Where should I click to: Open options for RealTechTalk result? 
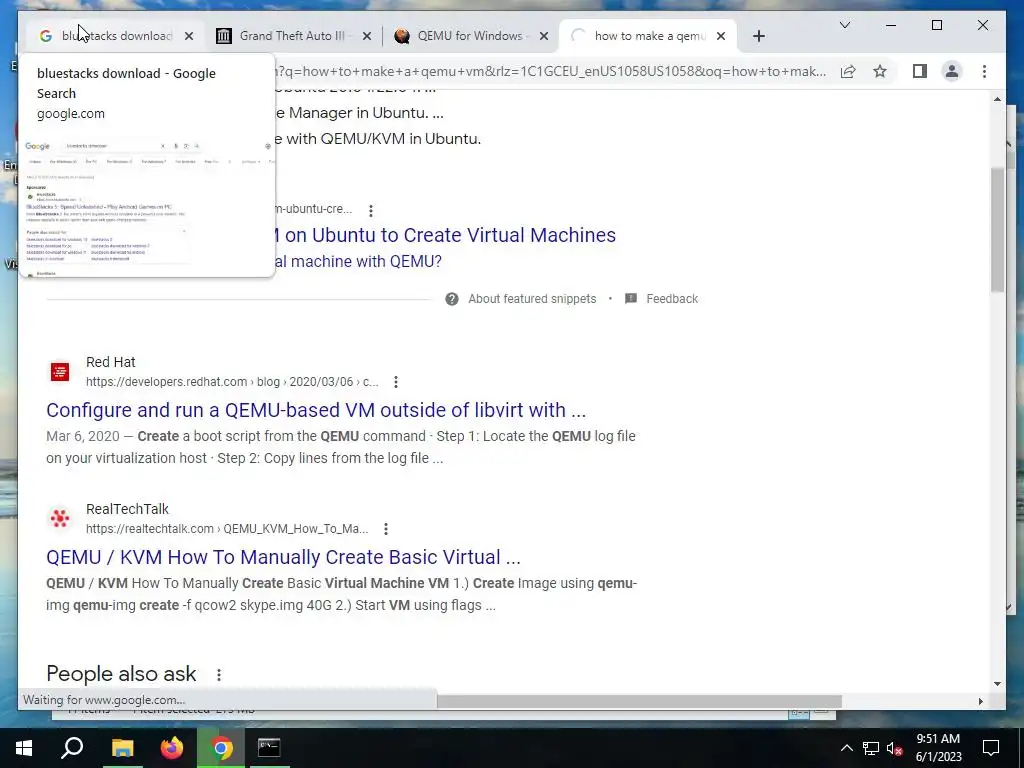tap(386, 529)
